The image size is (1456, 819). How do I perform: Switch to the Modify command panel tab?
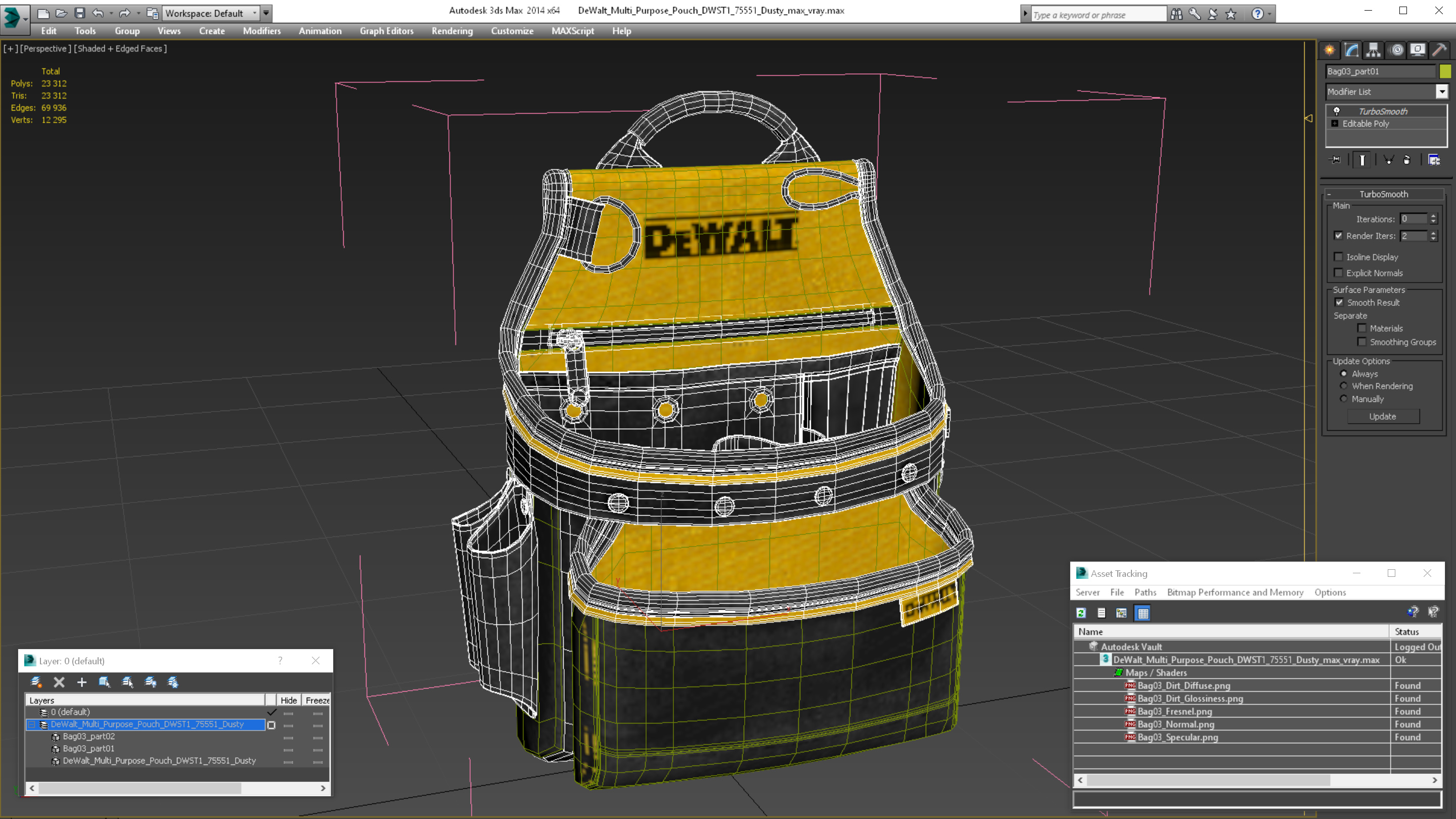(x=1351, y=50)
